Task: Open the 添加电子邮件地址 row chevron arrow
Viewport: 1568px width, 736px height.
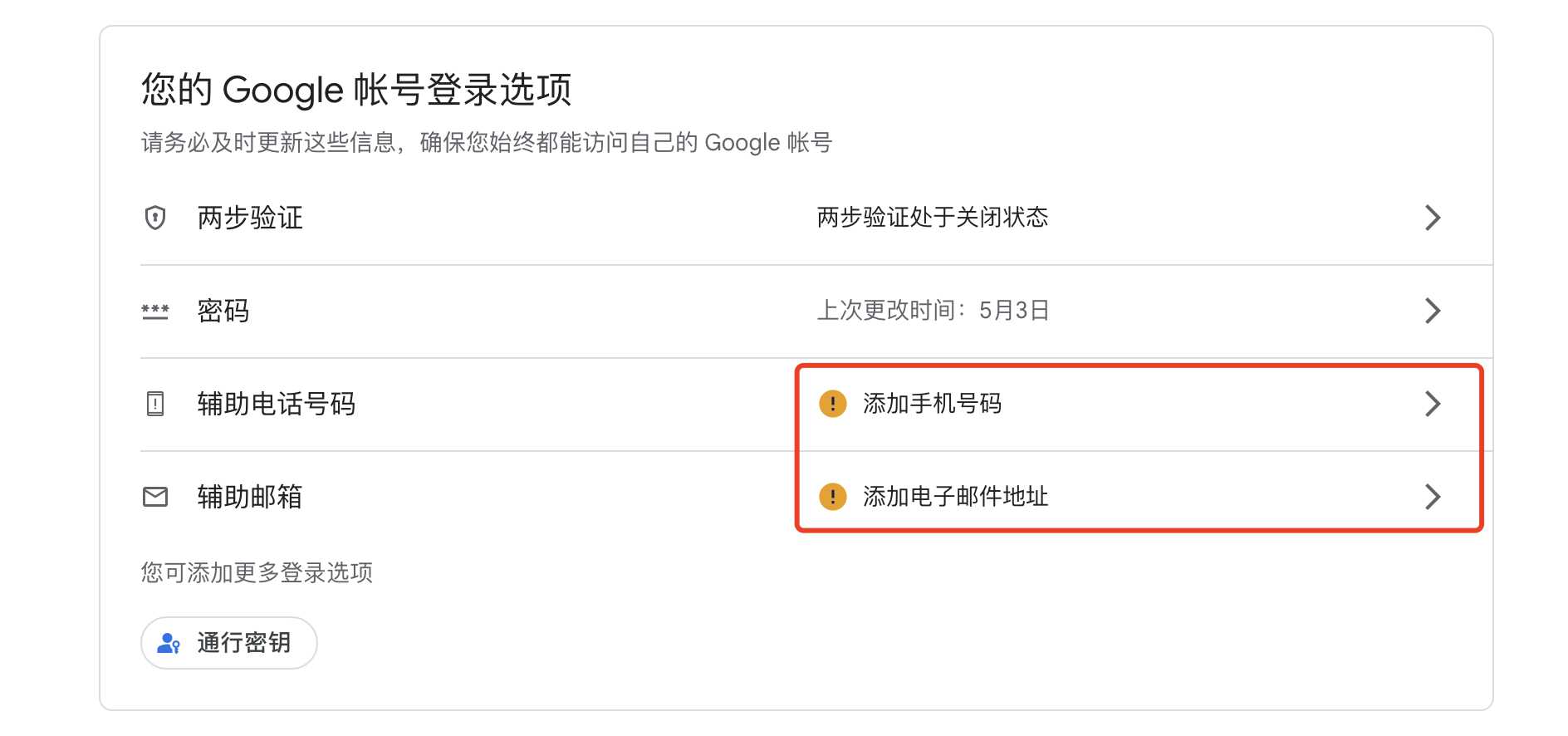Action: point(1432,497)
